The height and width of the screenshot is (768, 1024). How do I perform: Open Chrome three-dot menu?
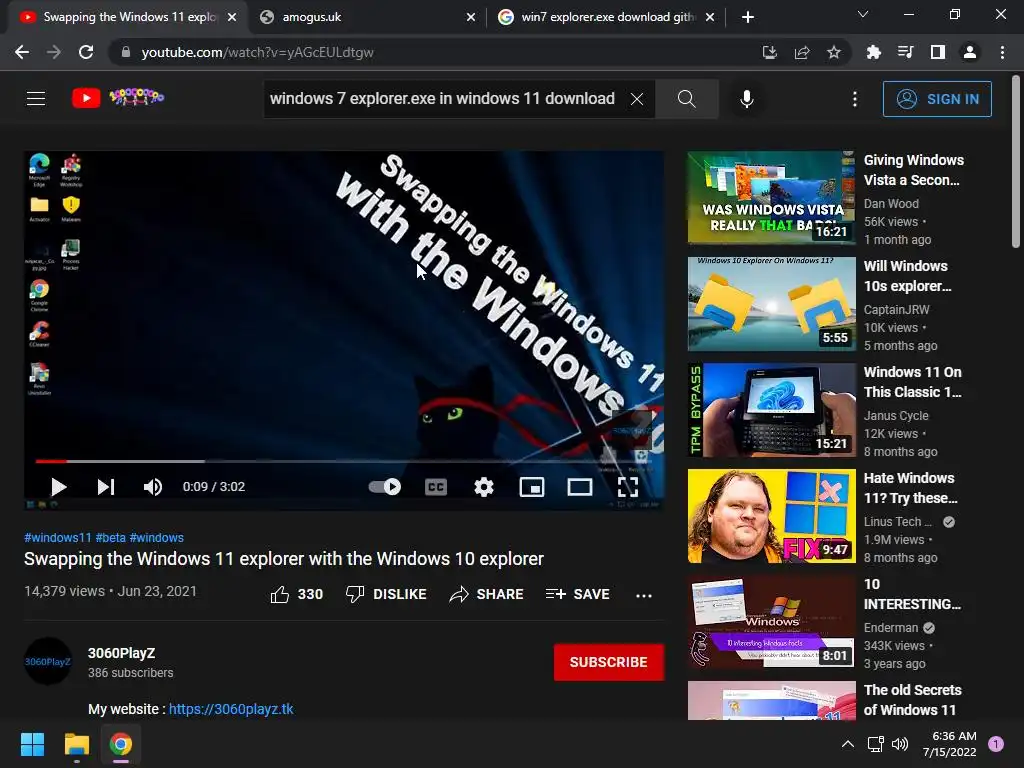point(1002,52)
